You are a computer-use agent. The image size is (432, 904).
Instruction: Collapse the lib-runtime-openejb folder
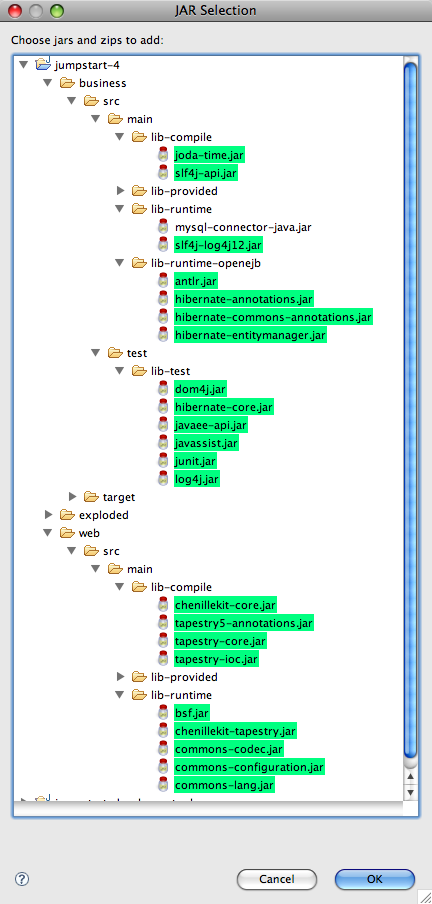pos(120,263)
